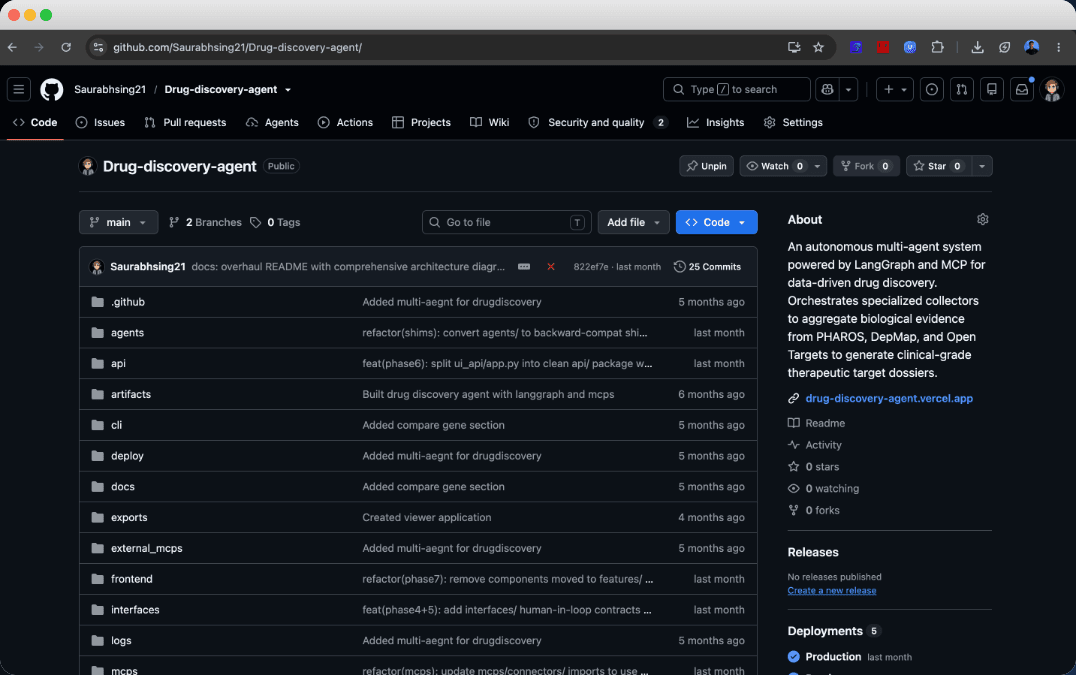The image size is (1076, 675).
Task: Open the green Code clone dropdown
Action: (x=716, y=222)
